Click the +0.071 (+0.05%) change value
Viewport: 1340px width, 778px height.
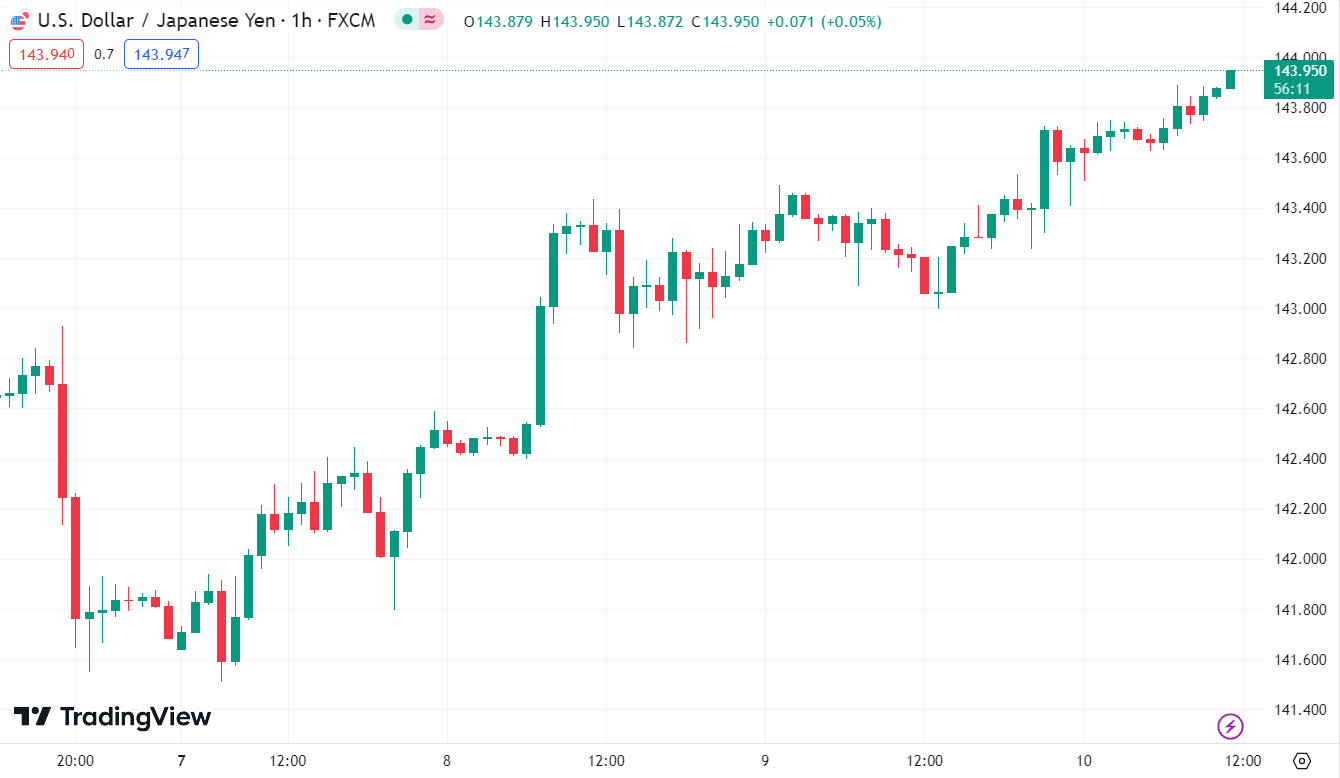point(824,21)
